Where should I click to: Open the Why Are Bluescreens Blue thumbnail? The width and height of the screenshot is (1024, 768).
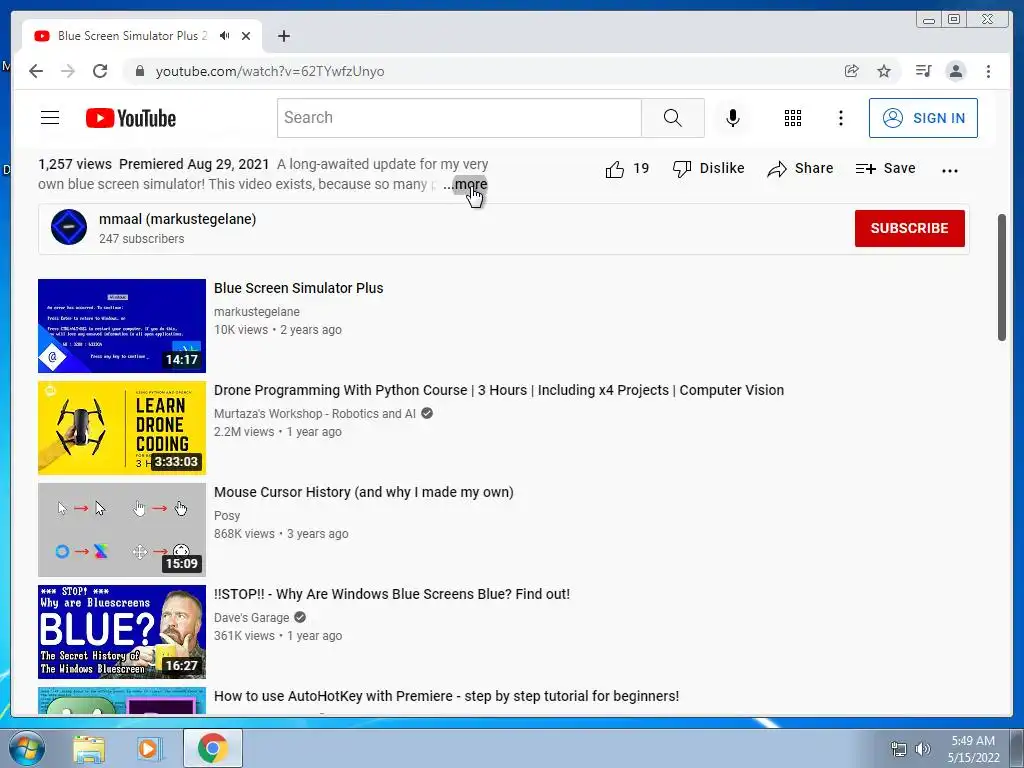point(121,632)
